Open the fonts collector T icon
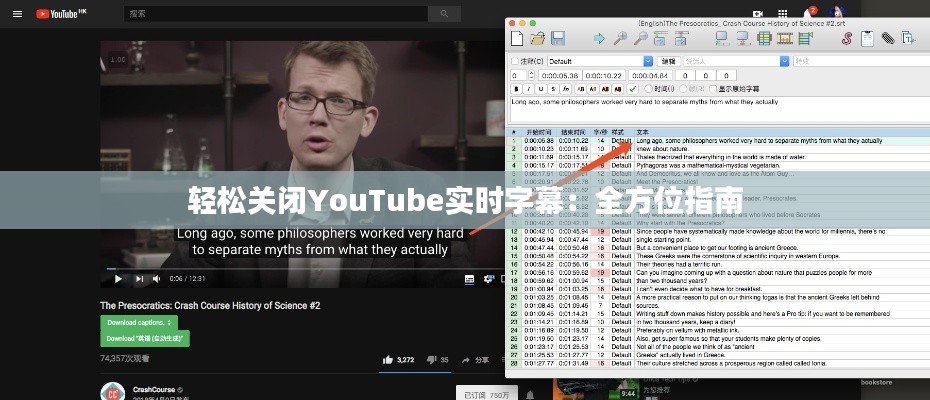This screenshot has height=400, width=930. click(908, 39)
